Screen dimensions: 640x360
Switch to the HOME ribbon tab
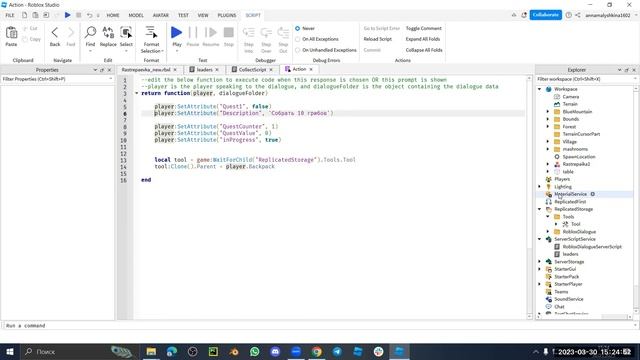coord(113,15)
